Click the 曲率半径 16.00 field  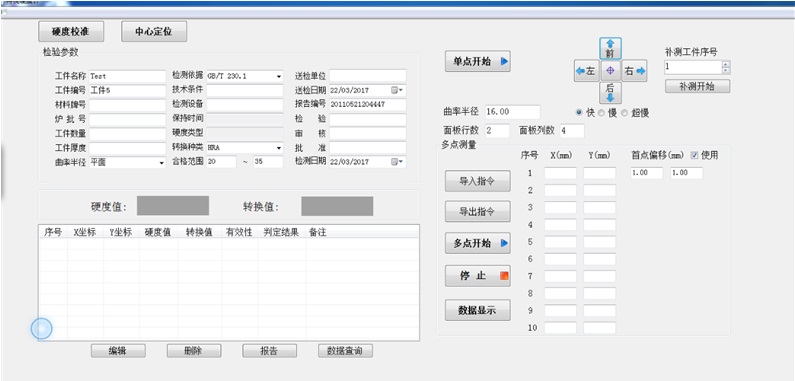(512, 112)
